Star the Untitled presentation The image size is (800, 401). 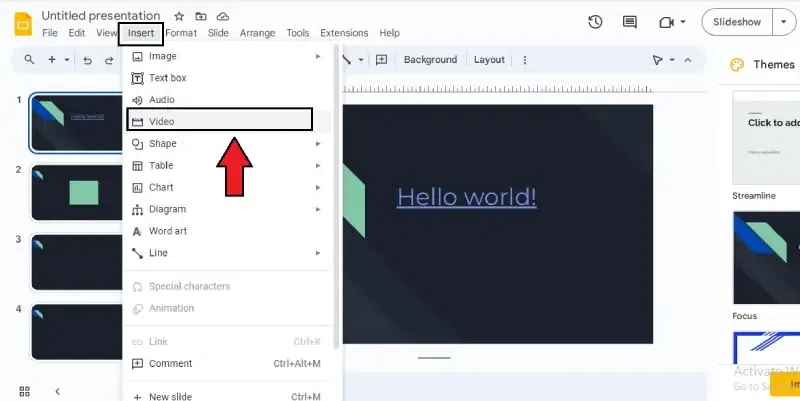click(x=179, y=16)
